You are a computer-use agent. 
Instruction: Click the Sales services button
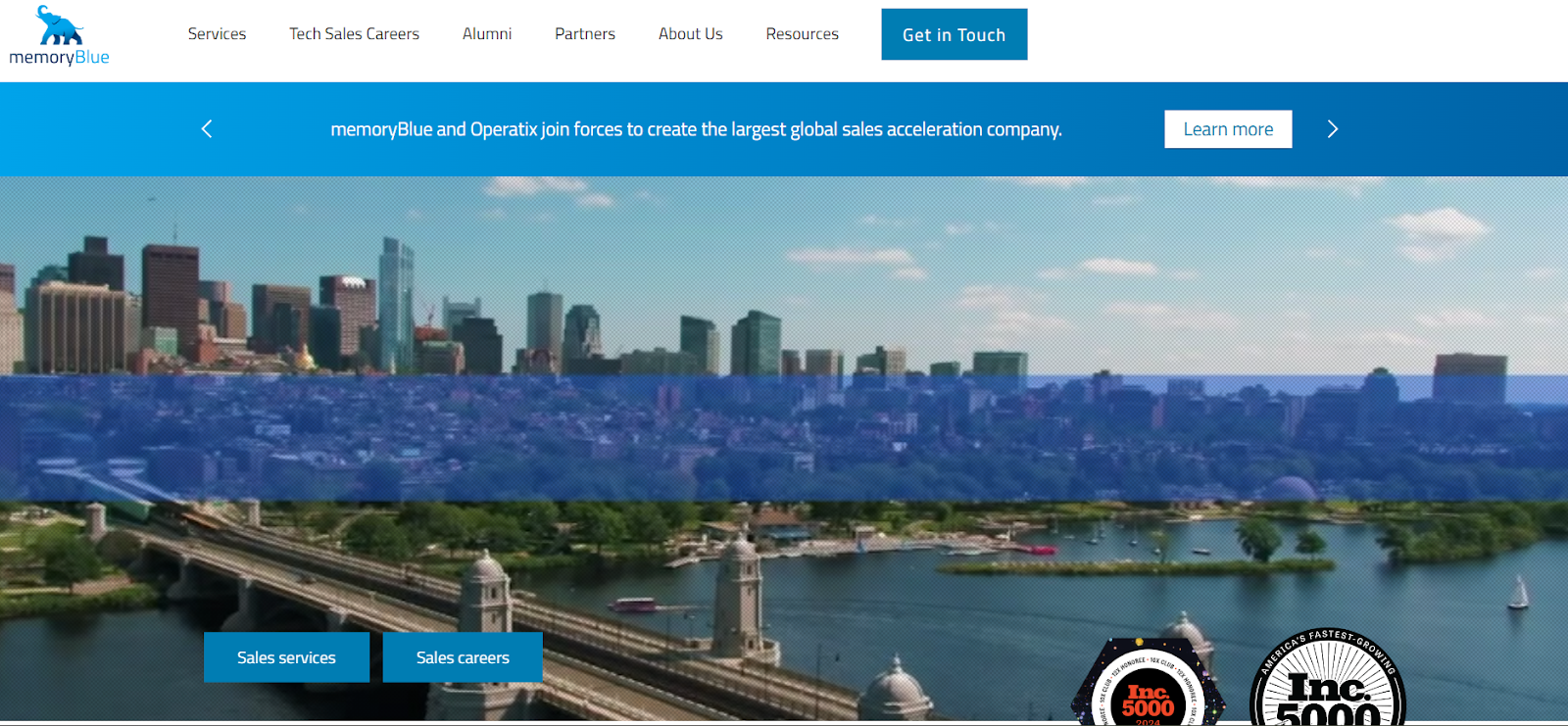286,657
